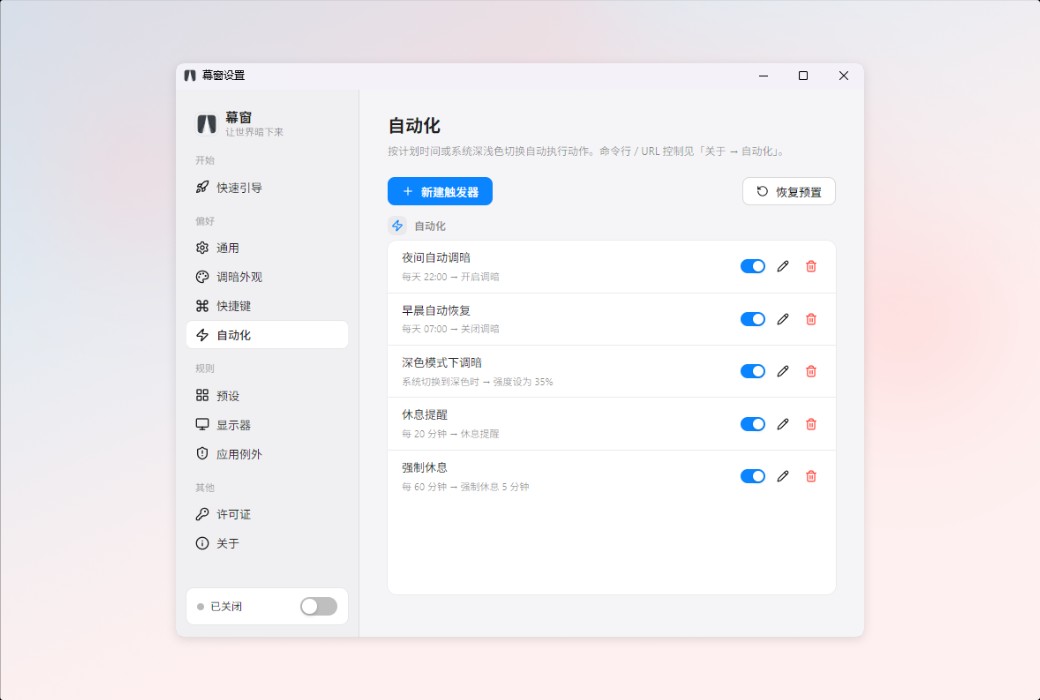
Task: Go to 通用 settings
Action: click(267, 247)
